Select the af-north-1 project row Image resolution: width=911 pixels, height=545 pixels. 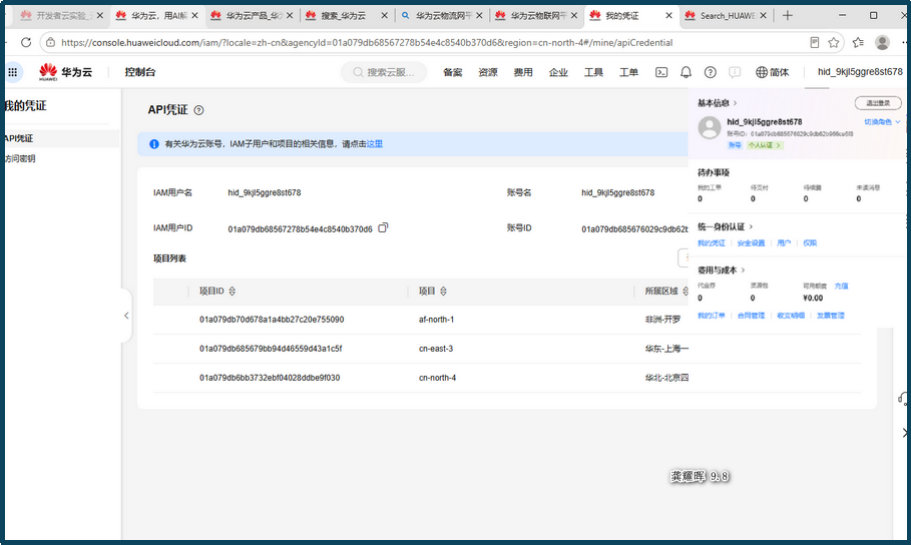click(x=507, y=320)
